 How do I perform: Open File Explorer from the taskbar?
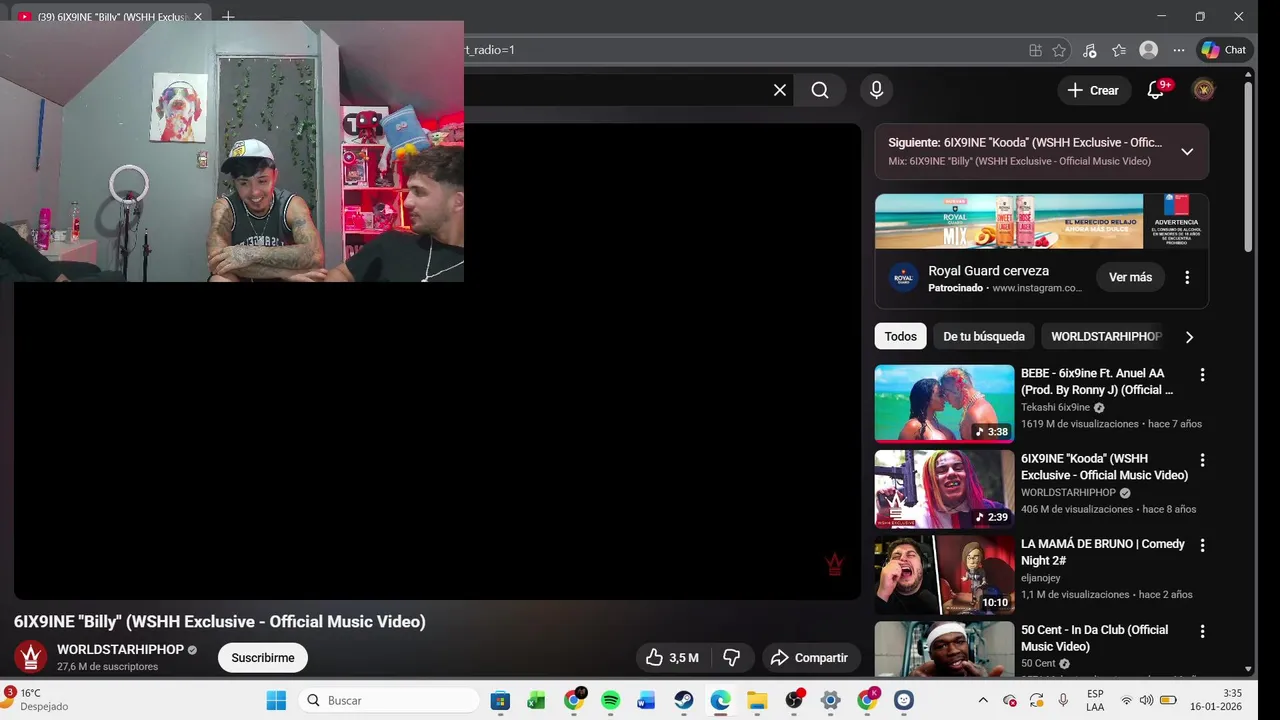(757, 700)
